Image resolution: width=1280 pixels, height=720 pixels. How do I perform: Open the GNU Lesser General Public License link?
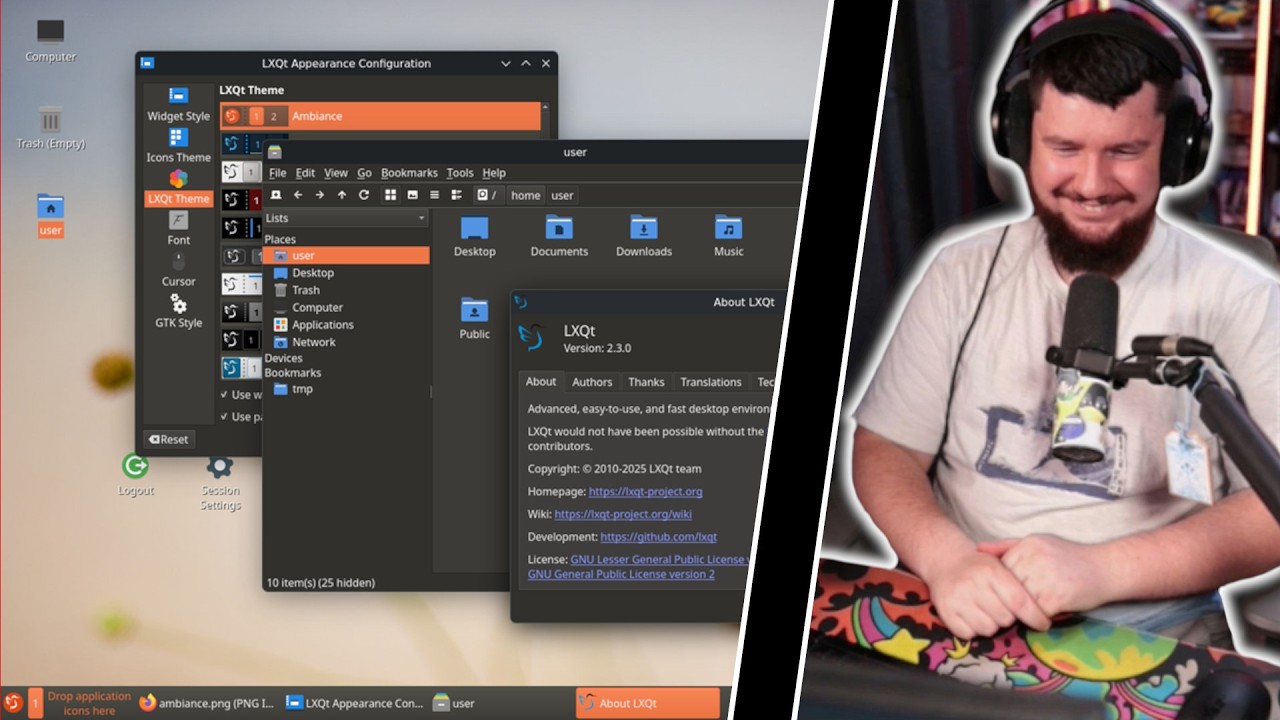[x=659, y=559]
